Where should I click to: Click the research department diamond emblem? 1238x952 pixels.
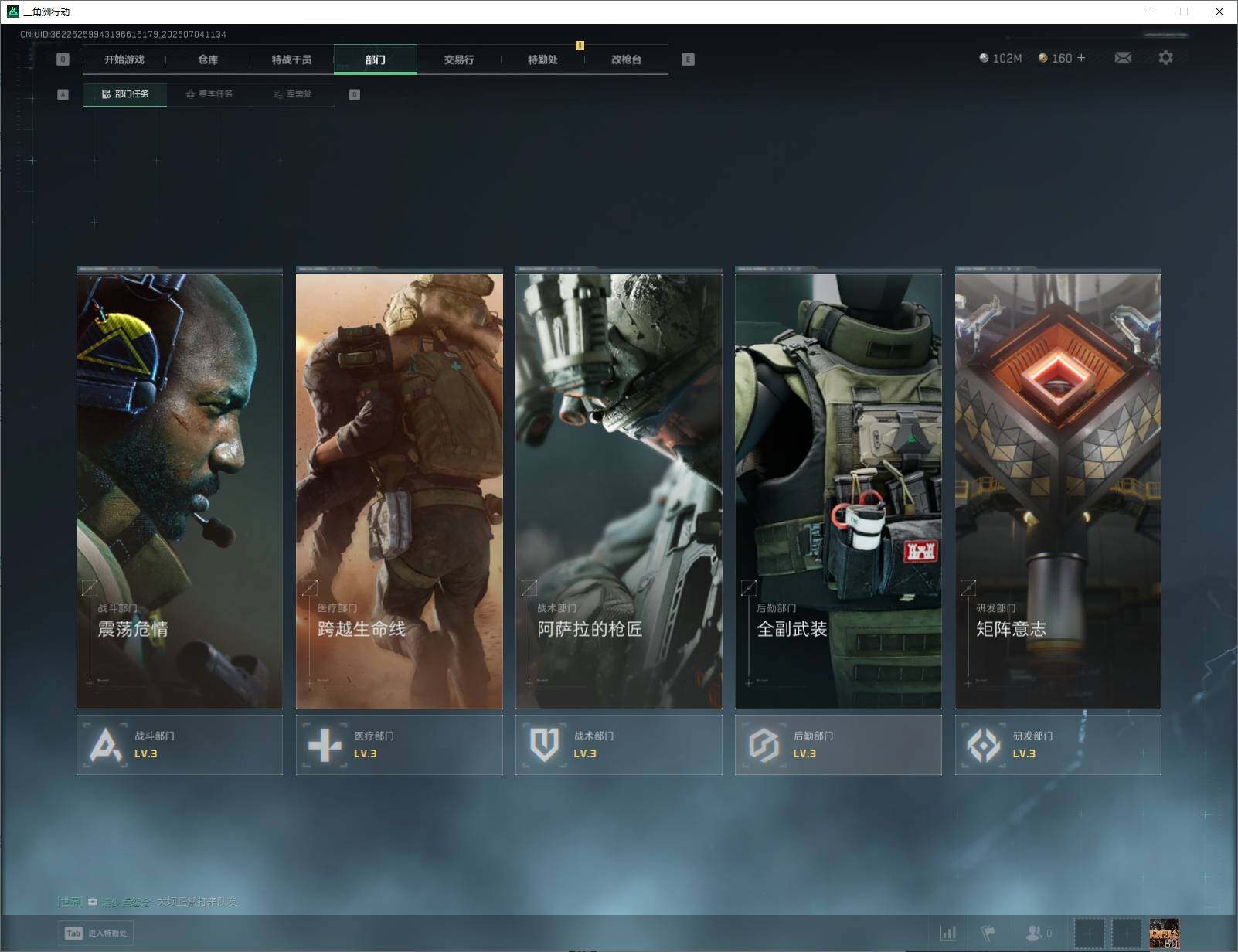tap(983, 746)
